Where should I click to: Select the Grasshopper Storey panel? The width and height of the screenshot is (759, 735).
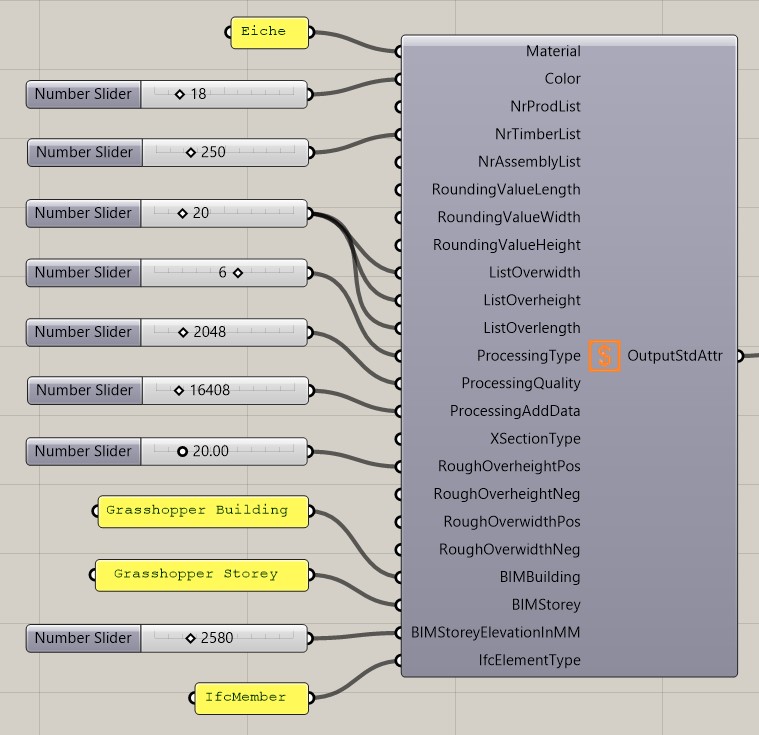[x=202, y=575]
